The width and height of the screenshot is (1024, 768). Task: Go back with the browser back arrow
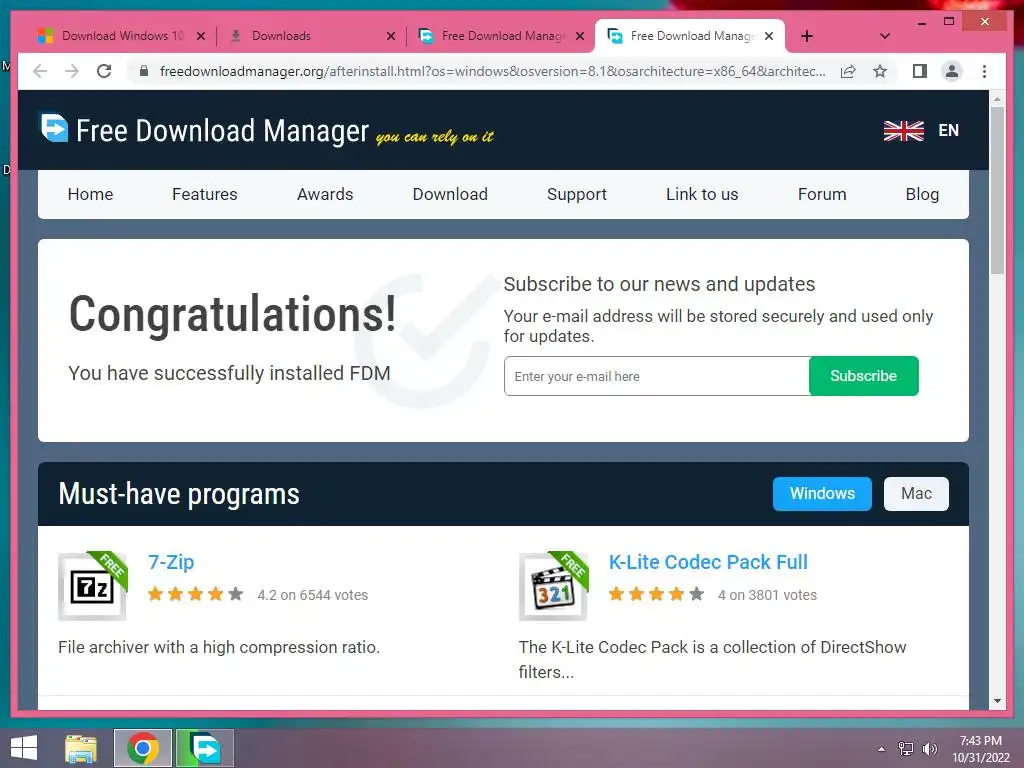pos(40,71)
